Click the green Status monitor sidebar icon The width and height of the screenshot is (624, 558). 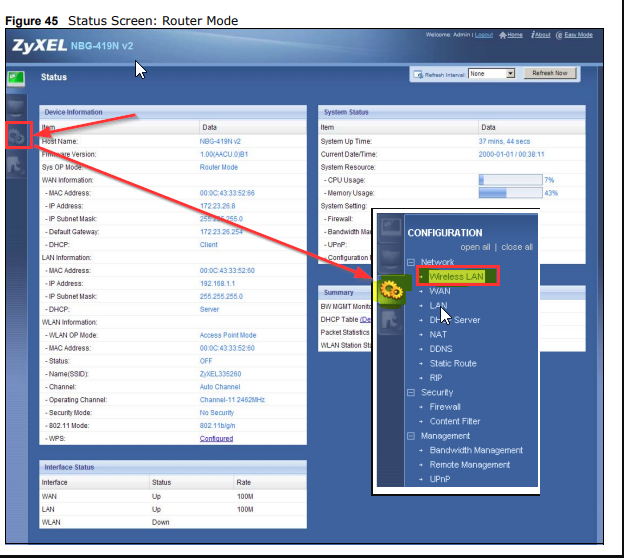(16, 77)
